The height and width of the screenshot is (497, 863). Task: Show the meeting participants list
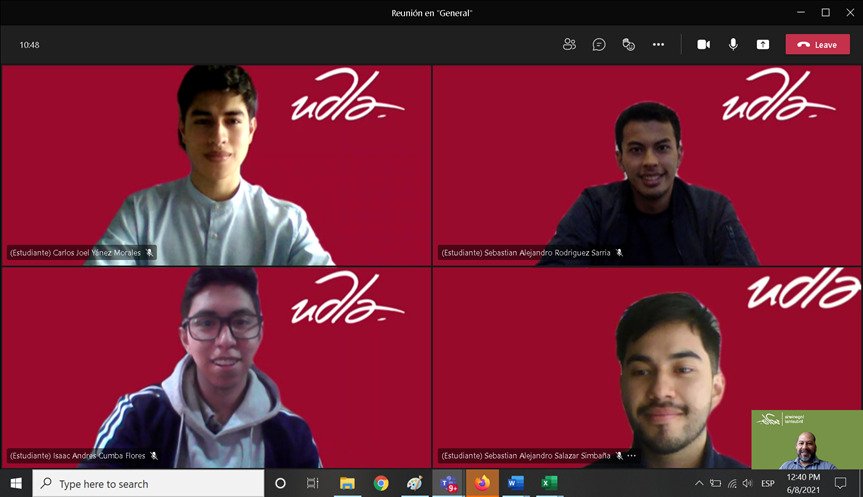tap(569, 44)
